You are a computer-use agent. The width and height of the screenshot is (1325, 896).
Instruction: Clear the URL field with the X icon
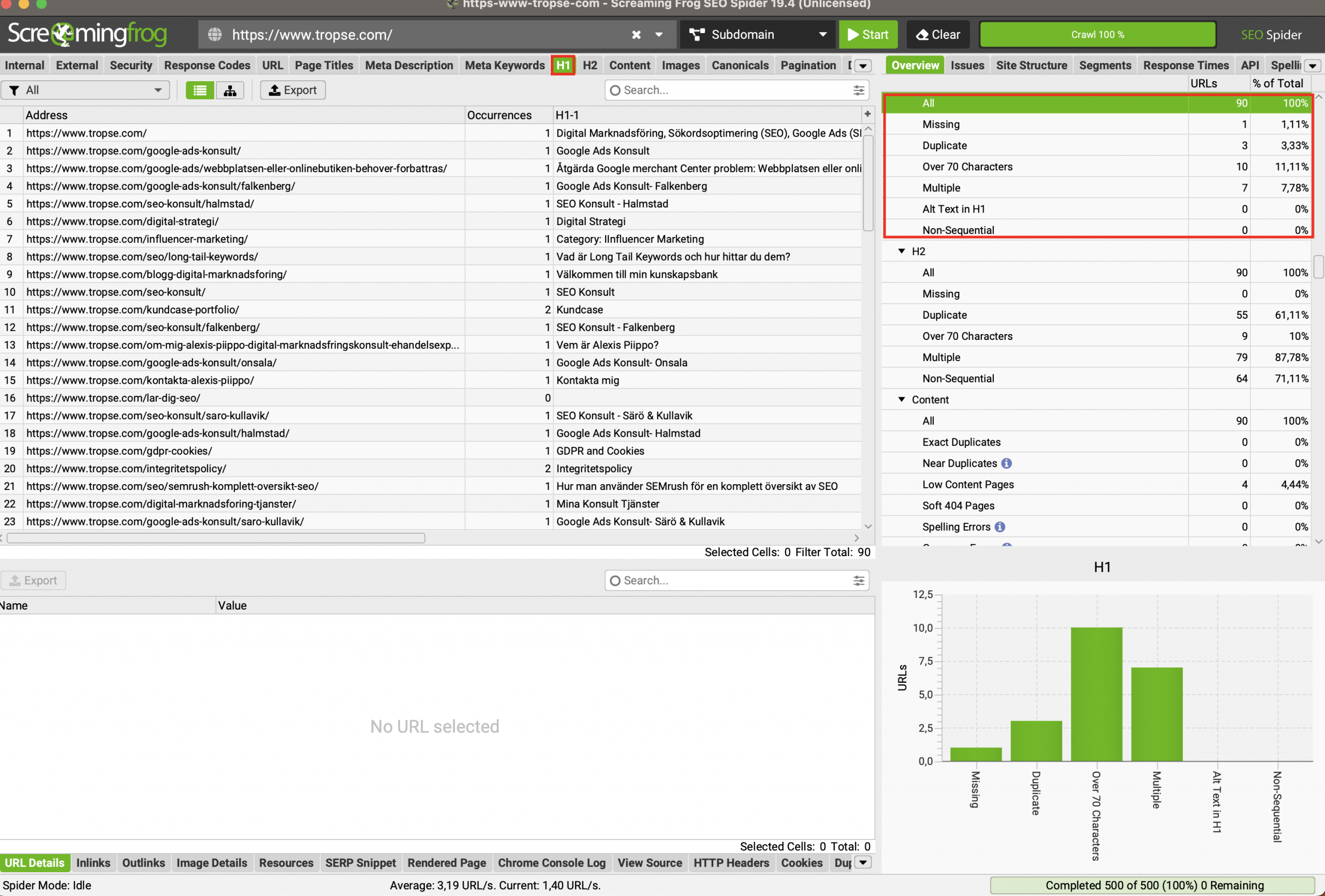[636, 35]
